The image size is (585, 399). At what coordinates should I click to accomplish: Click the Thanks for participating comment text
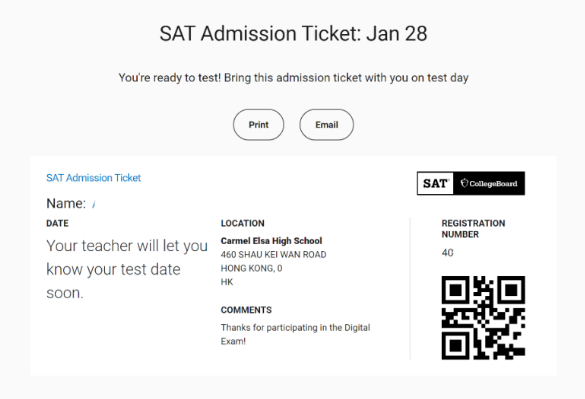pyautogui.click(x=295, y=334)
